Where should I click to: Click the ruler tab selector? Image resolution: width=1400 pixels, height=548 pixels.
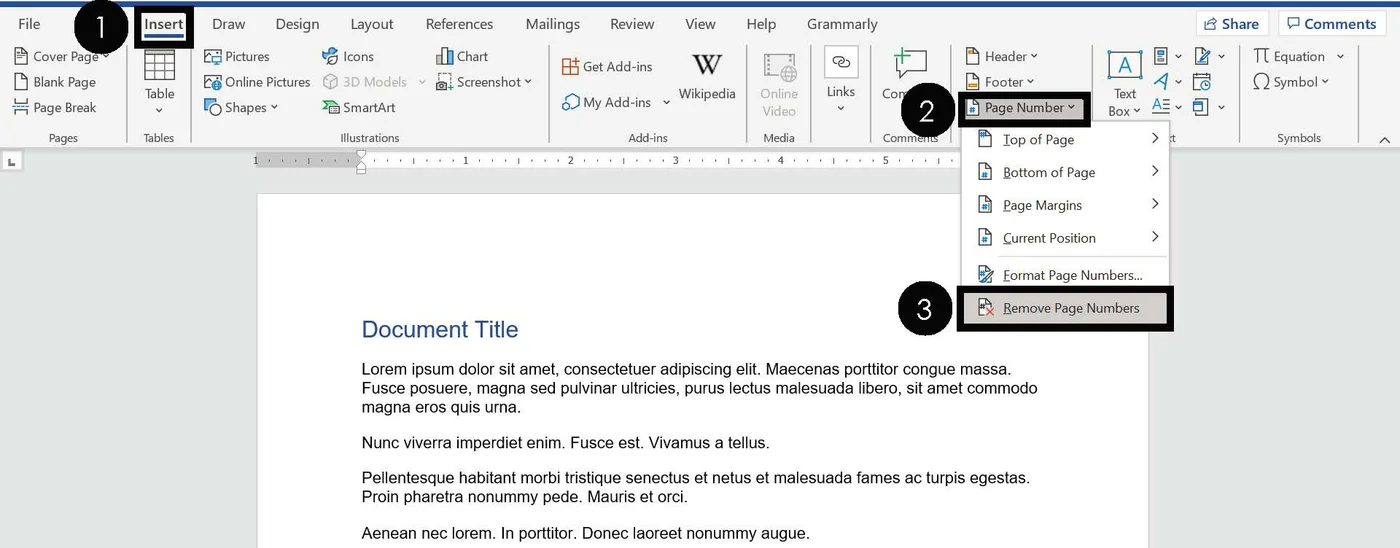11,161
